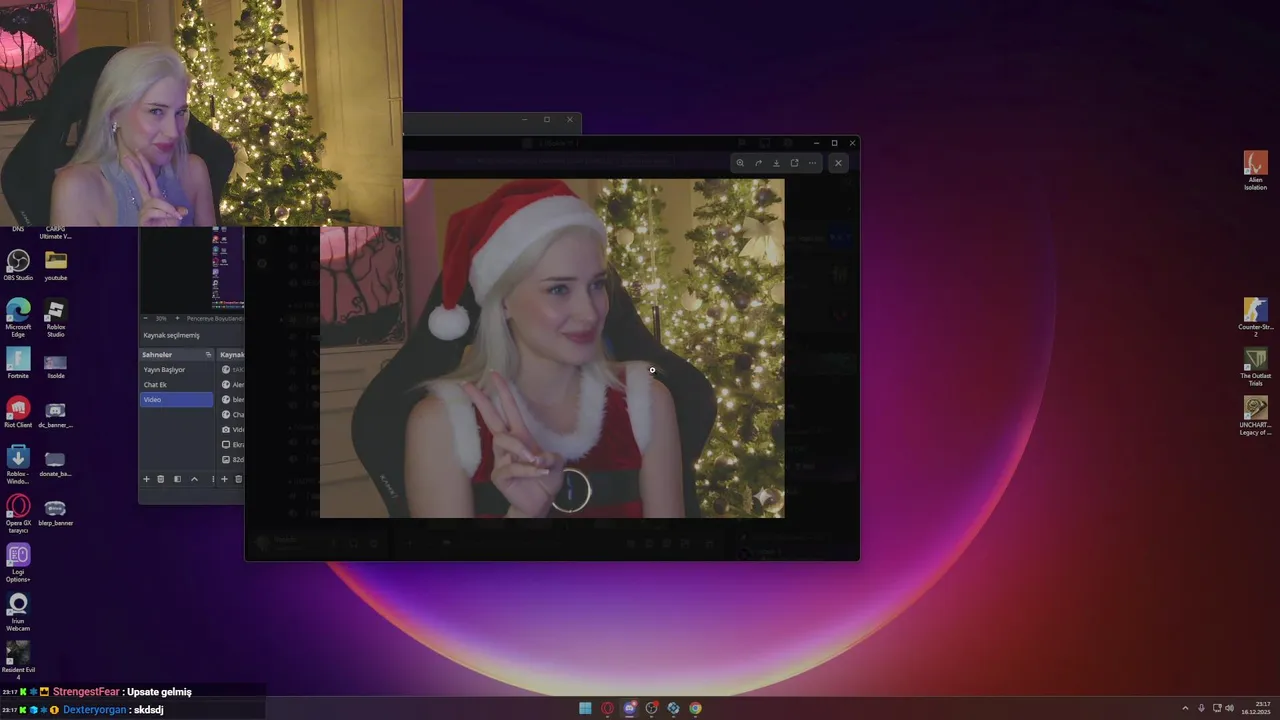Open OBS Studio from taskbar
This screenshot has height=720, width=1280.
pyautogui.click(x=651, y=708)
